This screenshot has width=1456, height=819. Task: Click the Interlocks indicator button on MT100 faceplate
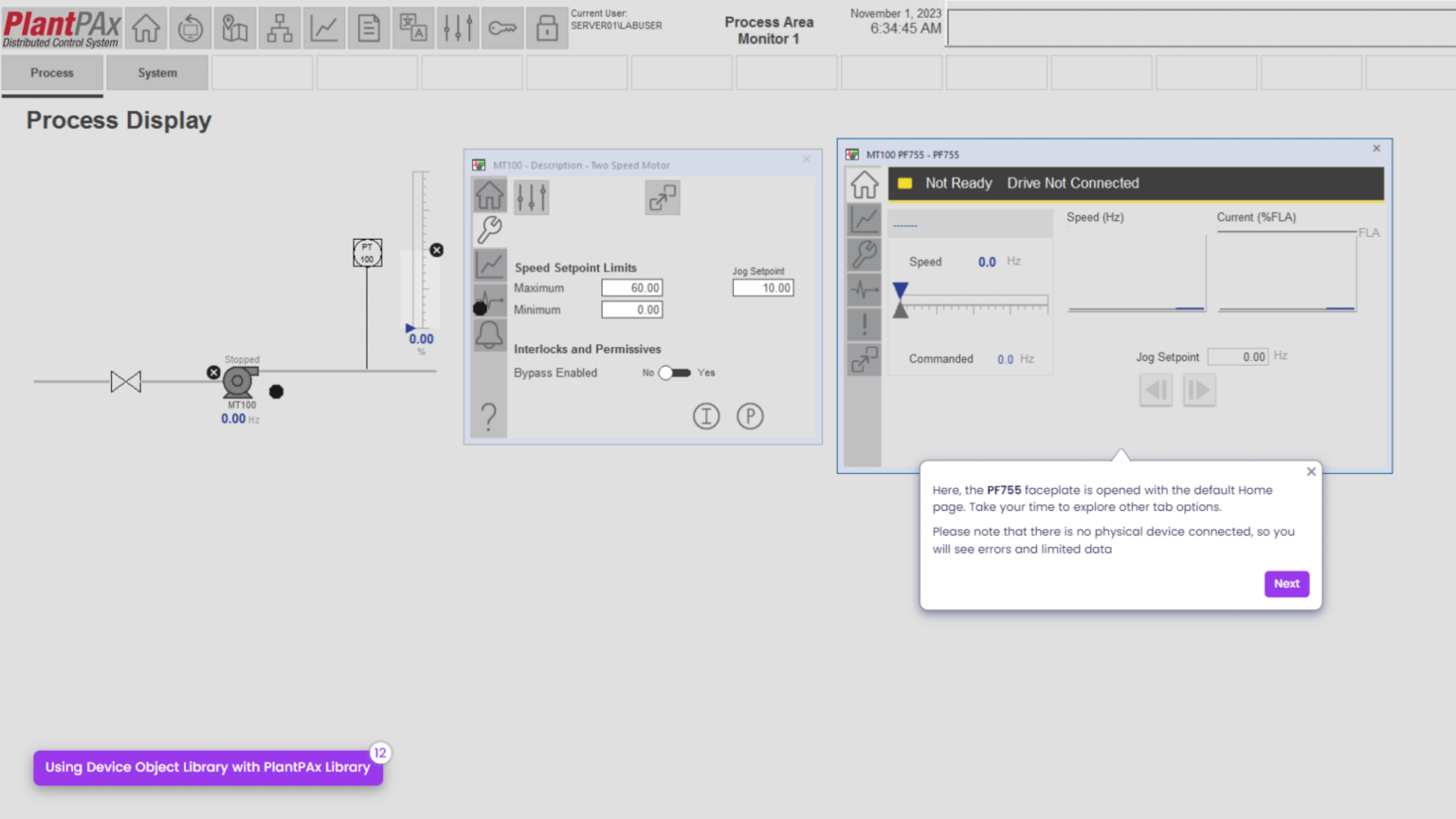(706, 415)
